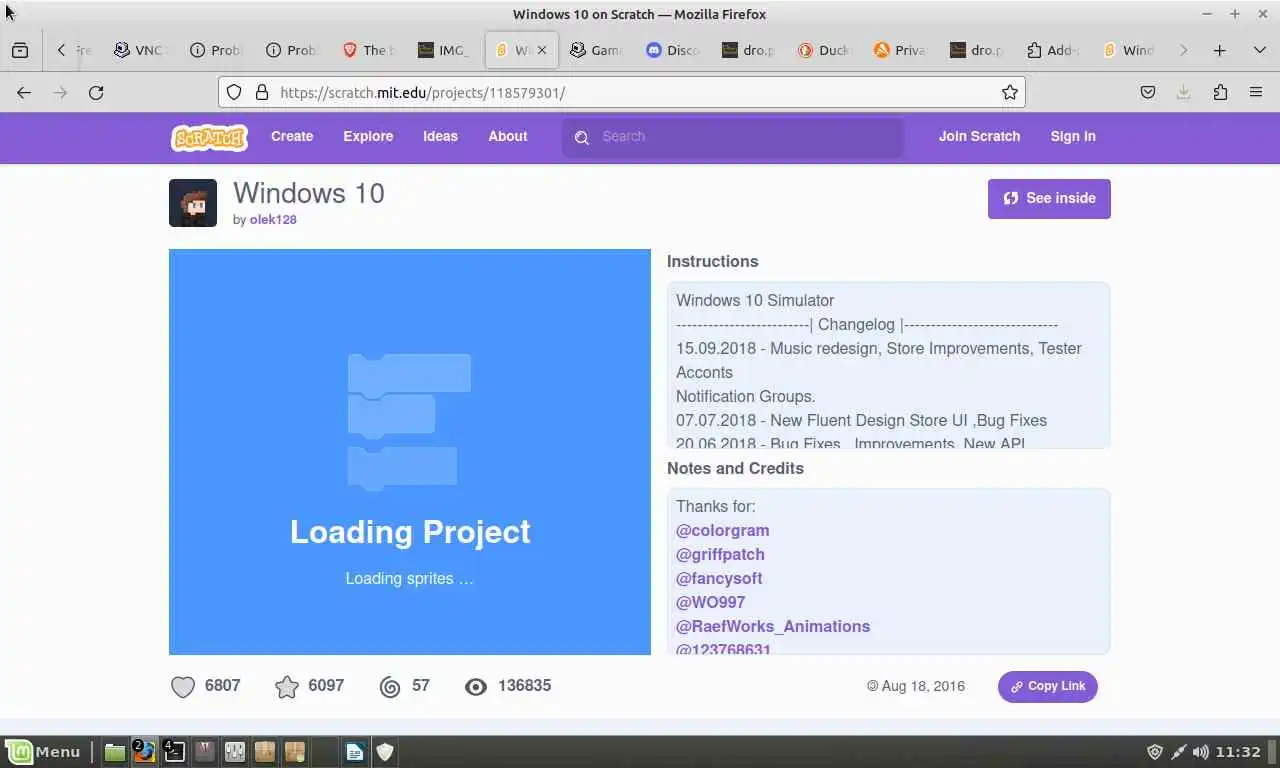
Task: Switch to the VNC tab
Action: pyautogui.click(x=140, y=50)
